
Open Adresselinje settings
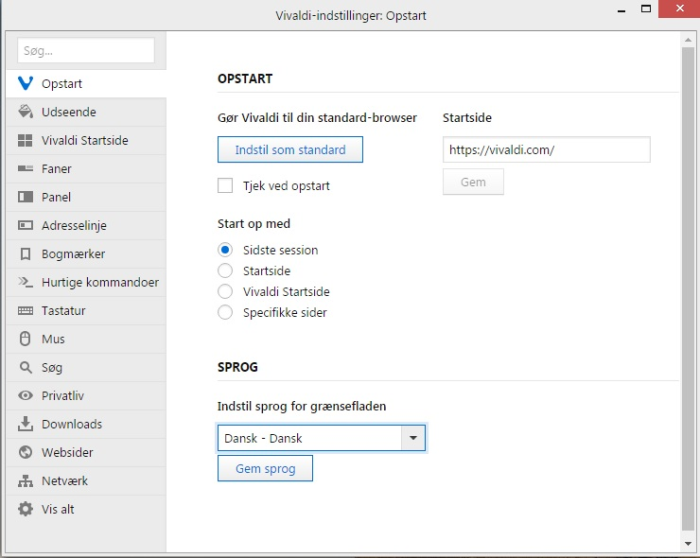[x=86, y=225]
